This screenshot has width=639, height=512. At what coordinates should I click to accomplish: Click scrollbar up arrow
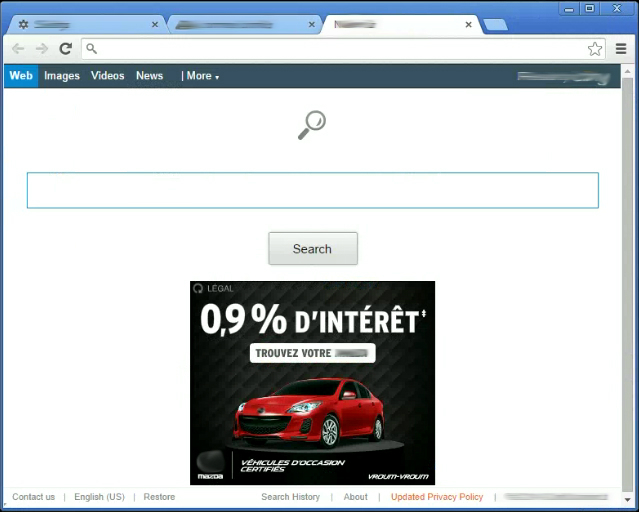pyautogui.click(x=628, y=71)
